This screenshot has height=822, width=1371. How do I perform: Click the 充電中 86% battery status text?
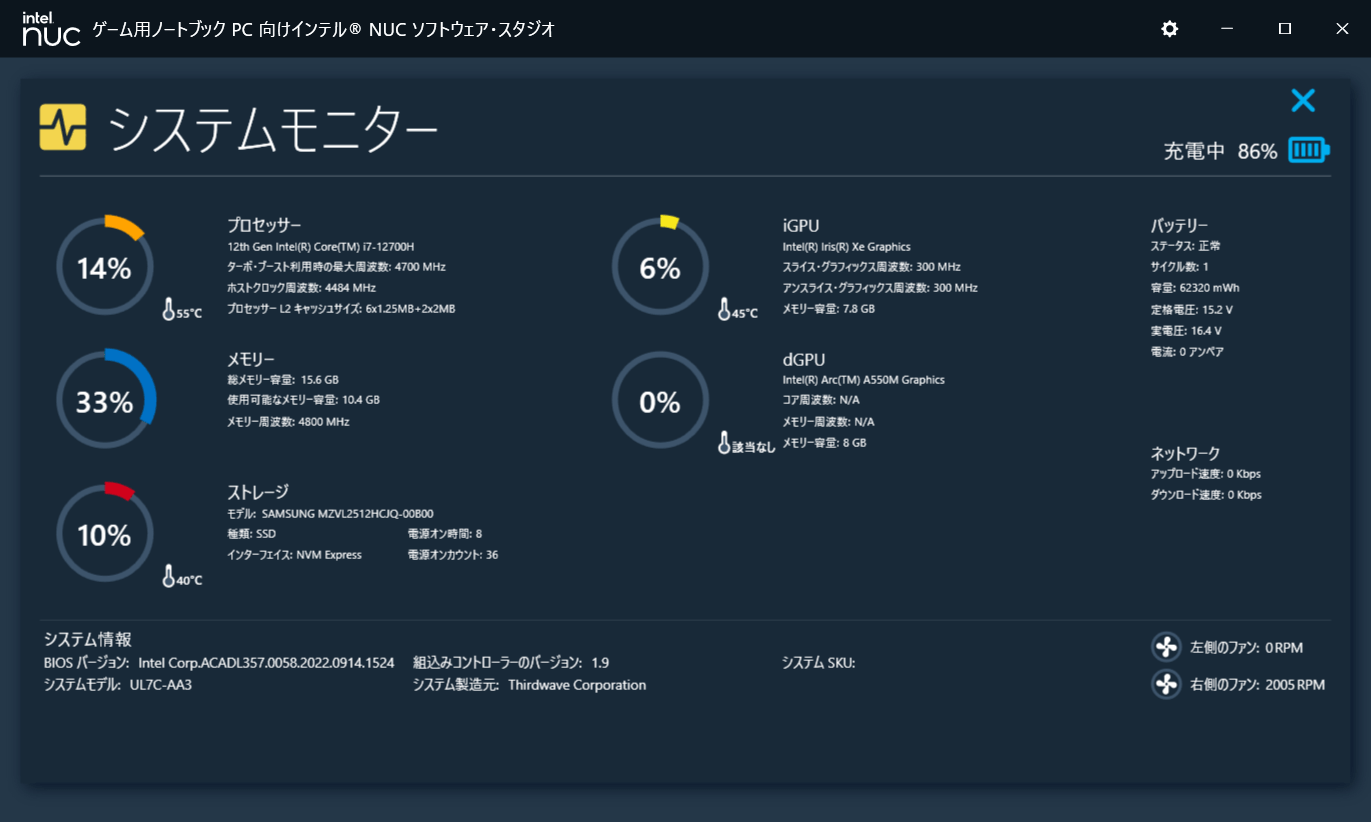click(x=1220, y=152)
